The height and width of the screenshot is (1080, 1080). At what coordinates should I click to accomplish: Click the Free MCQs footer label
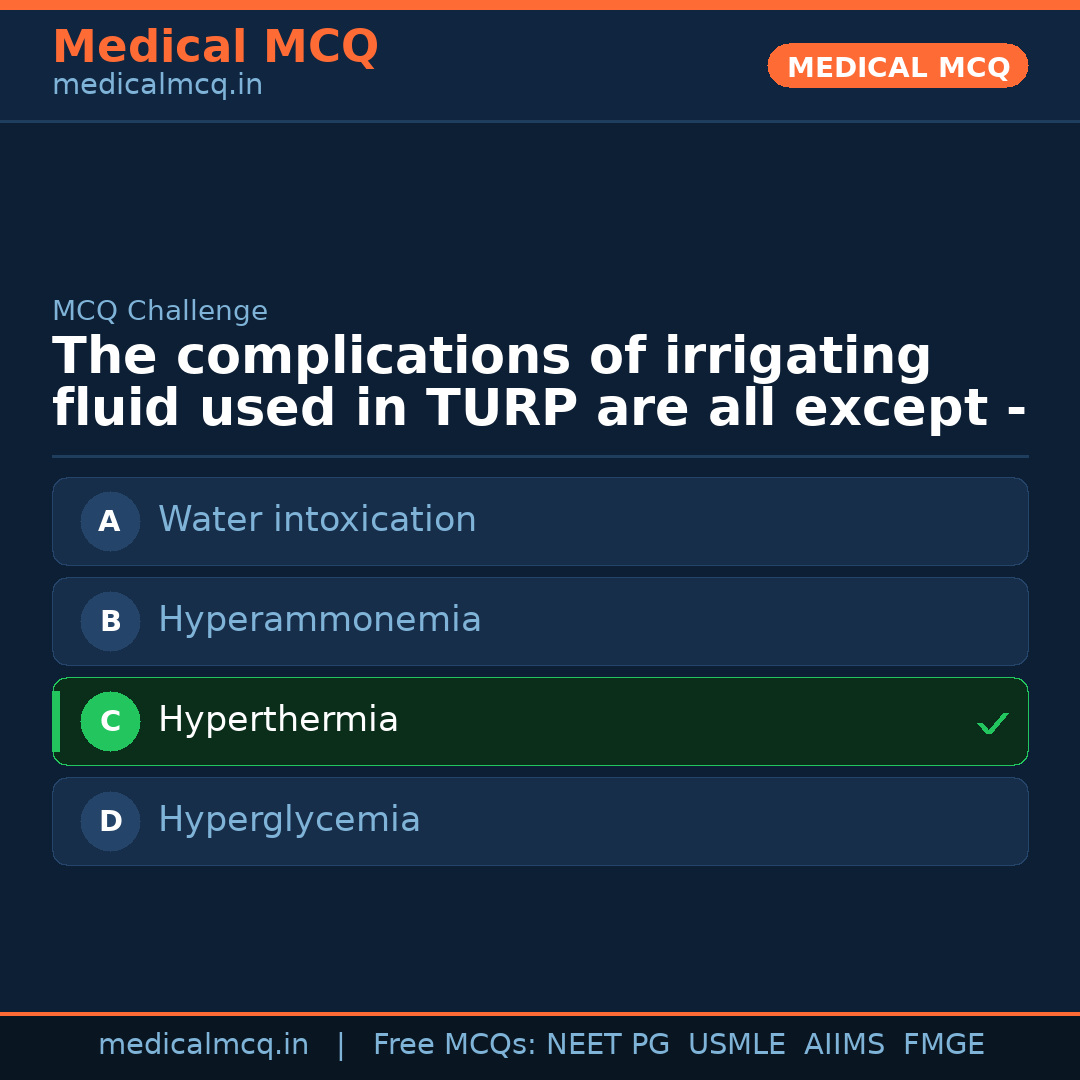(x=454, y=1045)
